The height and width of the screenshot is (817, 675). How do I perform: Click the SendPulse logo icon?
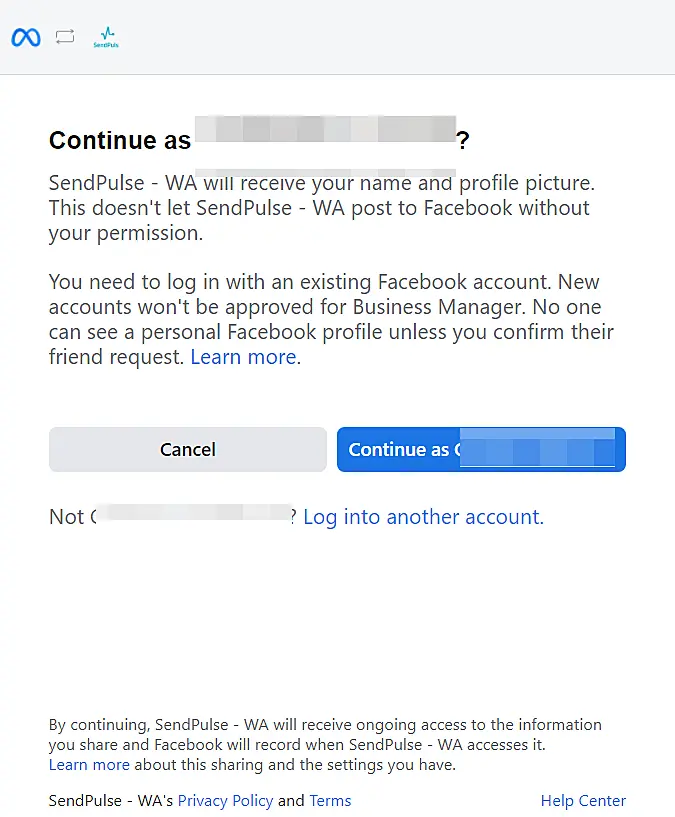click(x=105, y=38)
